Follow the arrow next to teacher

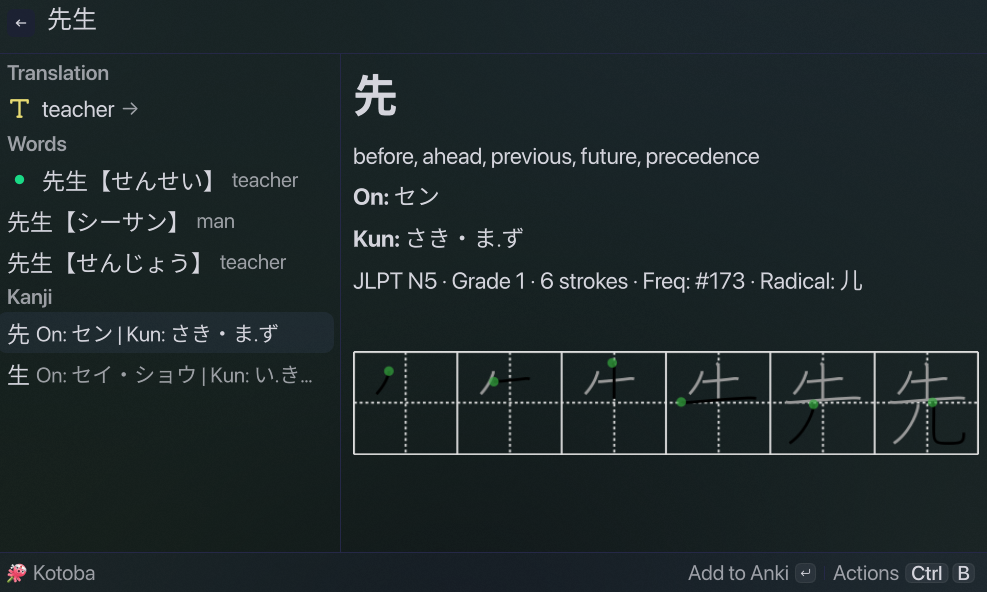130,109
